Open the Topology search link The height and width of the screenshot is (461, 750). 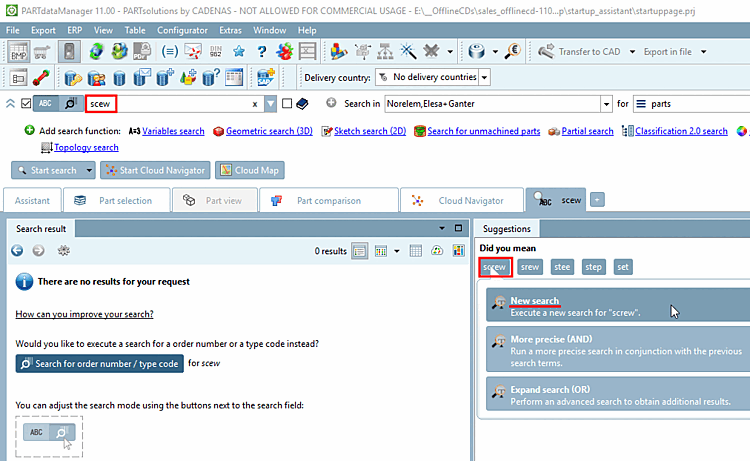coord(86,147)
